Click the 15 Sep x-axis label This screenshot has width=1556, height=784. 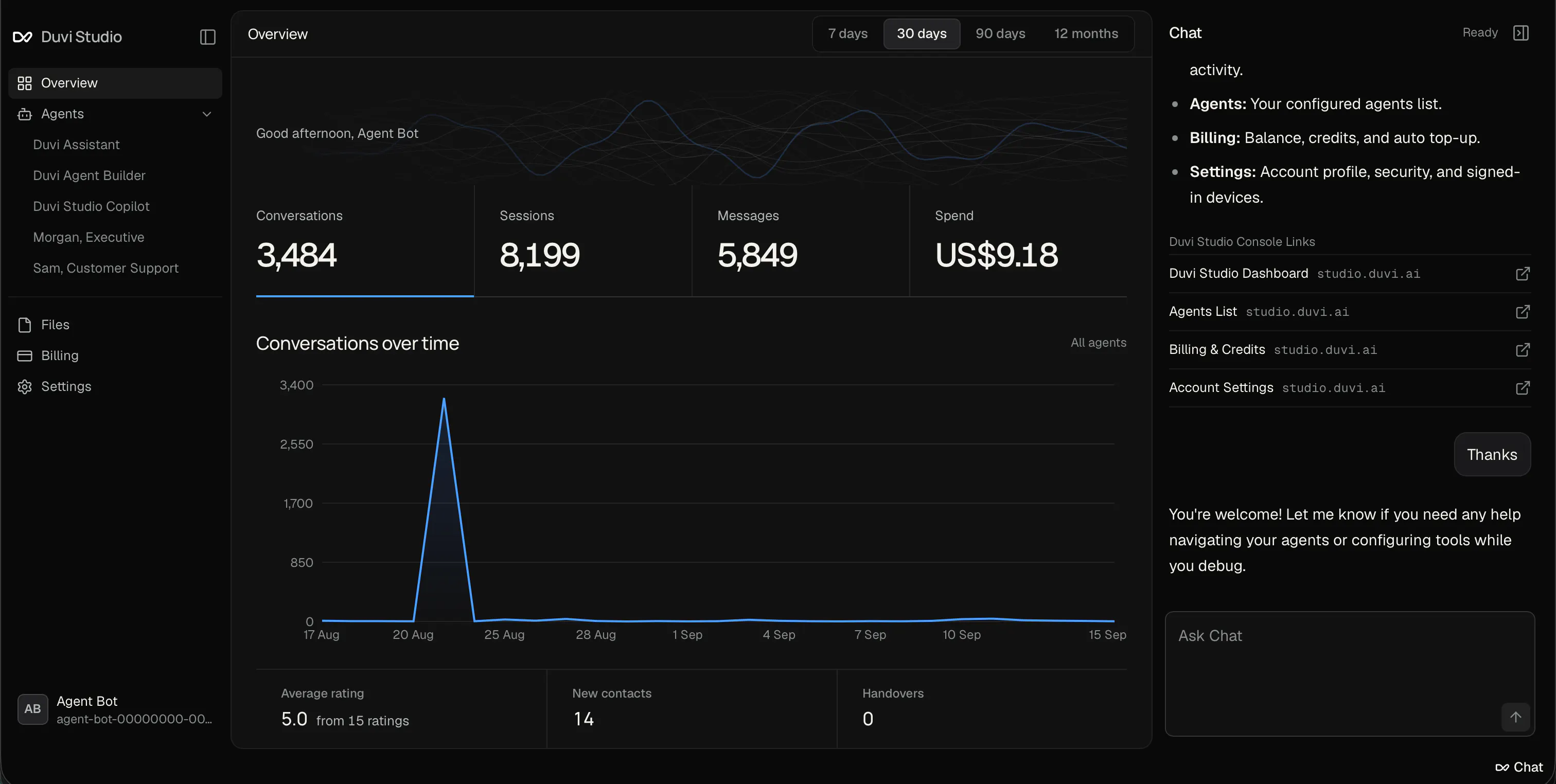point(1107,635)
